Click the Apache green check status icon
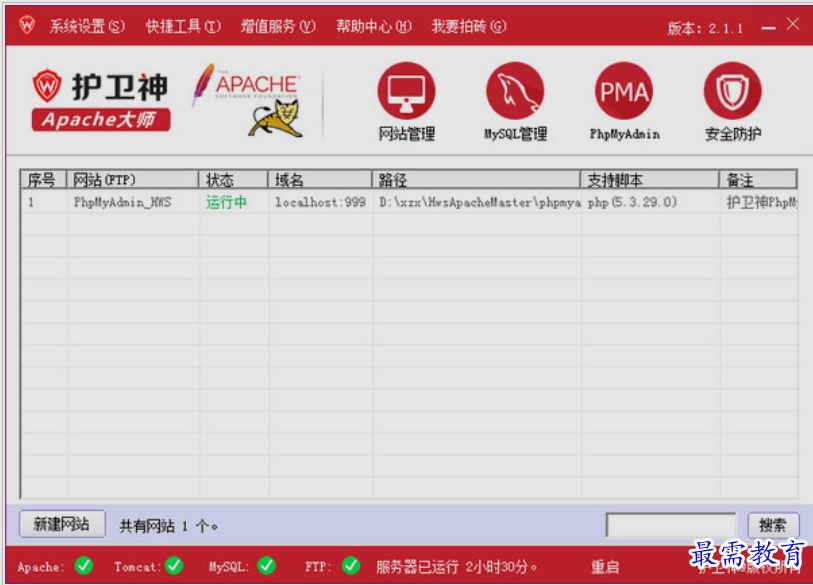 [x=83, y=565]
